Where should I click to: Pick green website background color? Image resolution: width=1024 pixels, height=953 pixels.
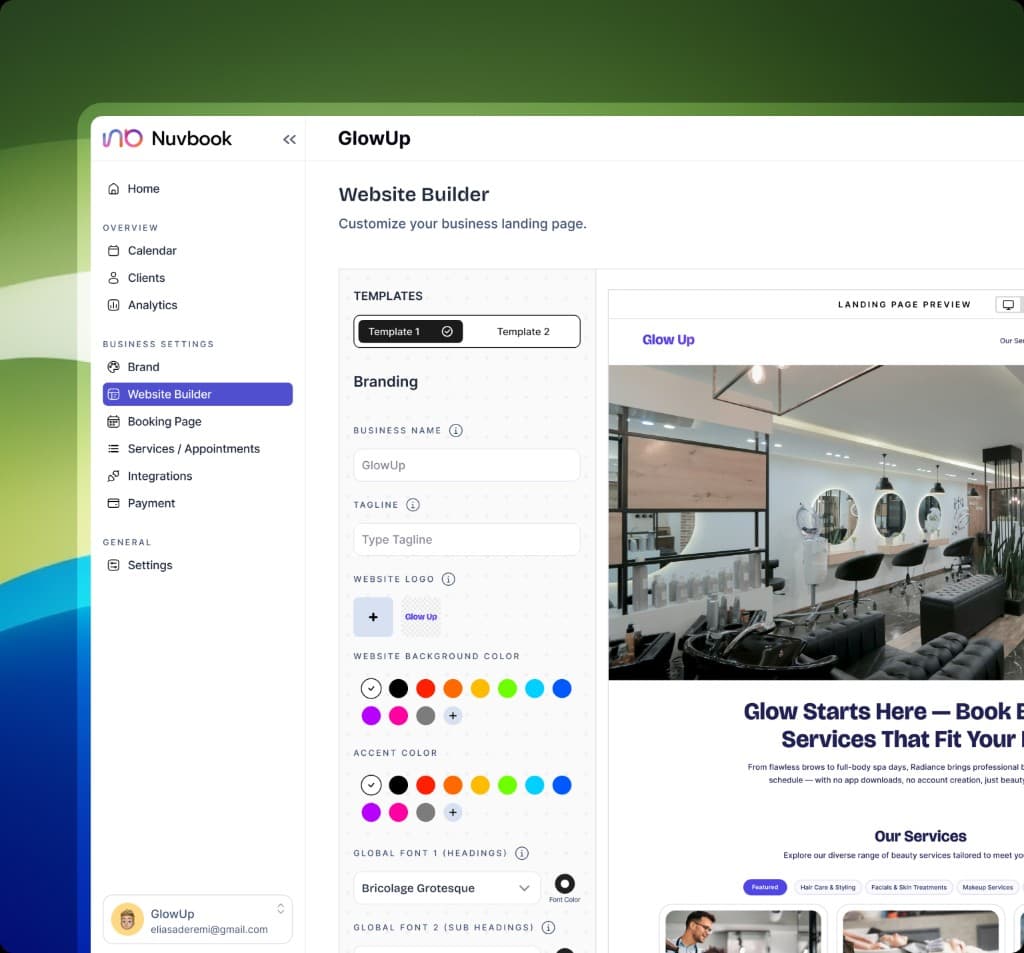tap(507, 688)
